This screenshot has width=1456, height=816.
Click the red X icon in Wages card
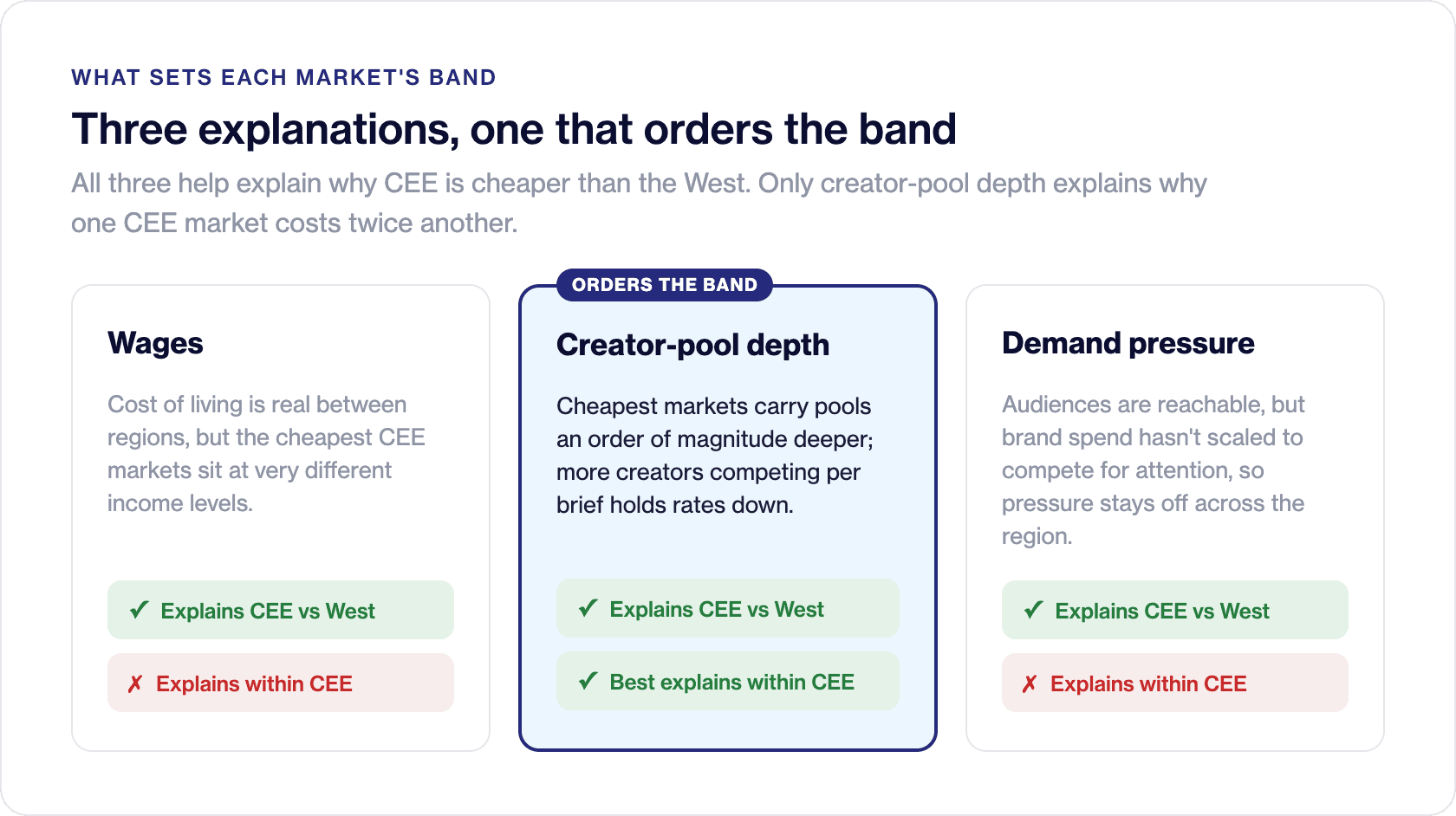135,684
